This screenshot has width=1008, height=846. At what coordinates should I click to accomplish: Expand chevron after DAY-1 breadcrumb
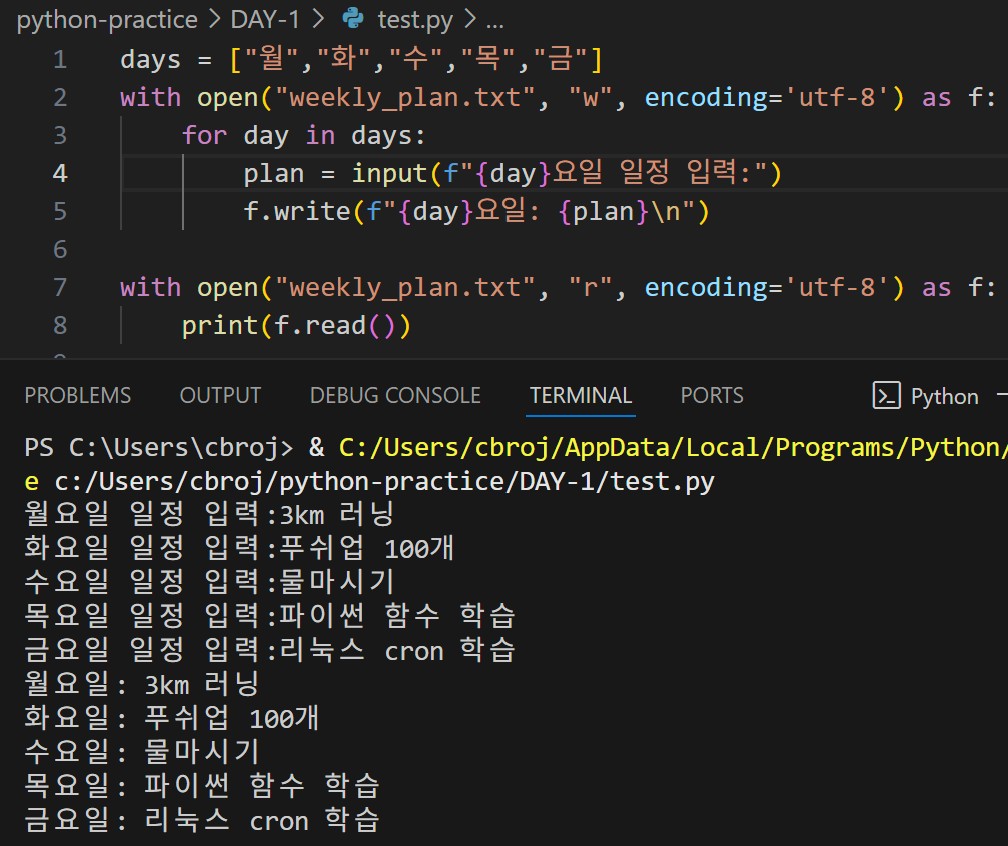pos(318,20)
